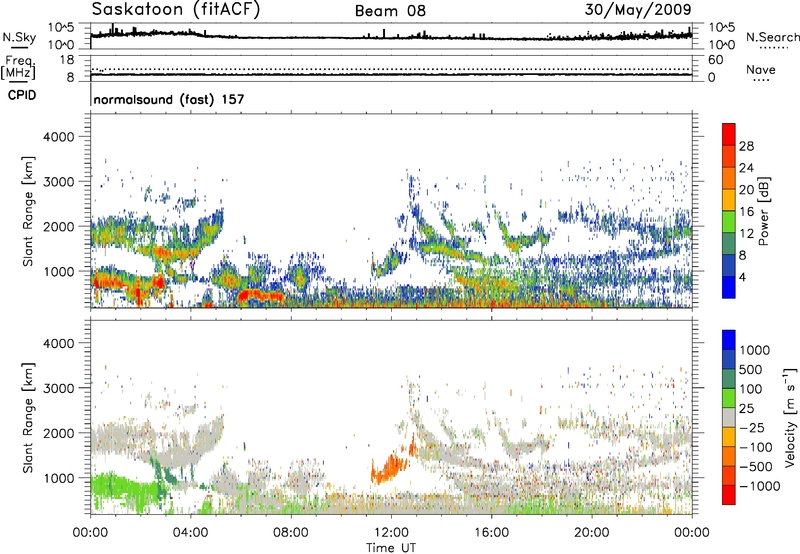The width and height of the screenshot is (800, 554).
Task: Click the "12:00" time tick label
Action: pyautogui.click(x=391, y=533)
